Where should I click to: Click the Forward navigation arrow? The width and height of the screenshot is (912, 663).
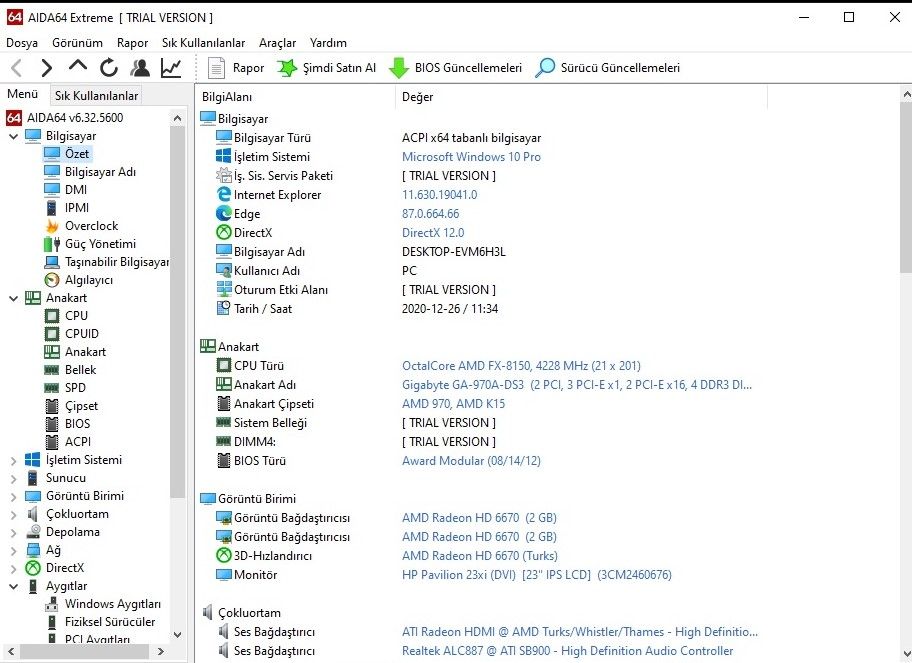tap(47, 68)
